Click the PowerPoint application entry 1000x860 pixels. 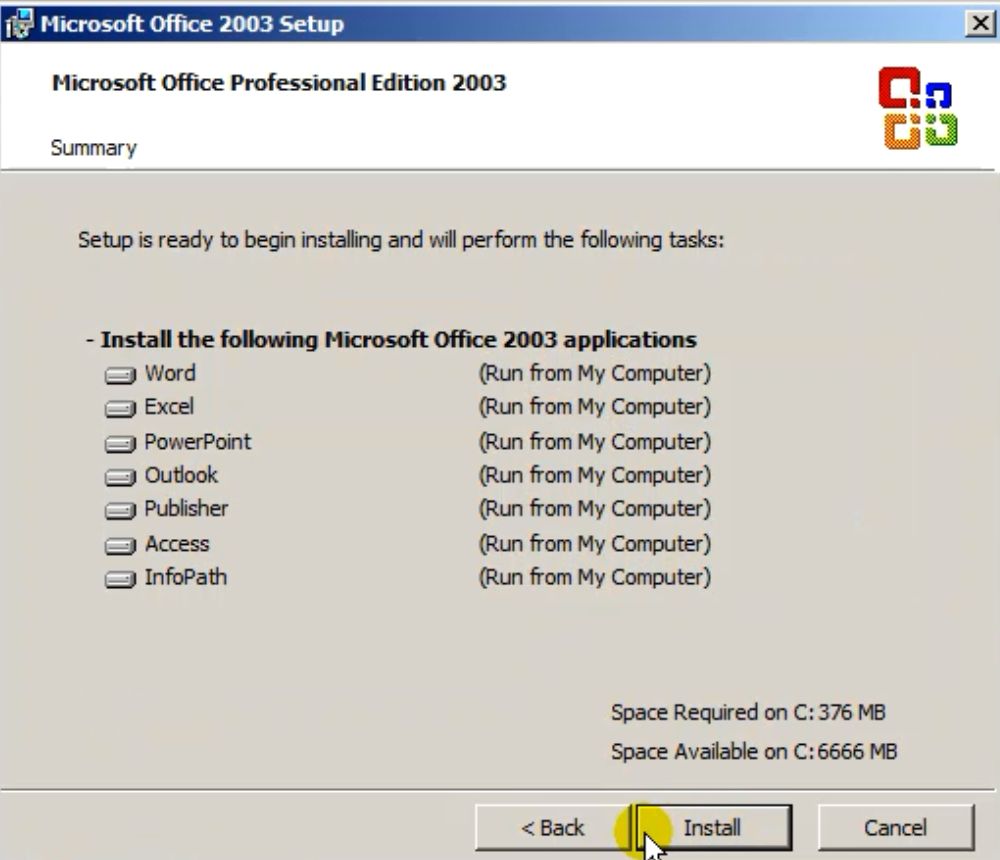pos(198,441)
